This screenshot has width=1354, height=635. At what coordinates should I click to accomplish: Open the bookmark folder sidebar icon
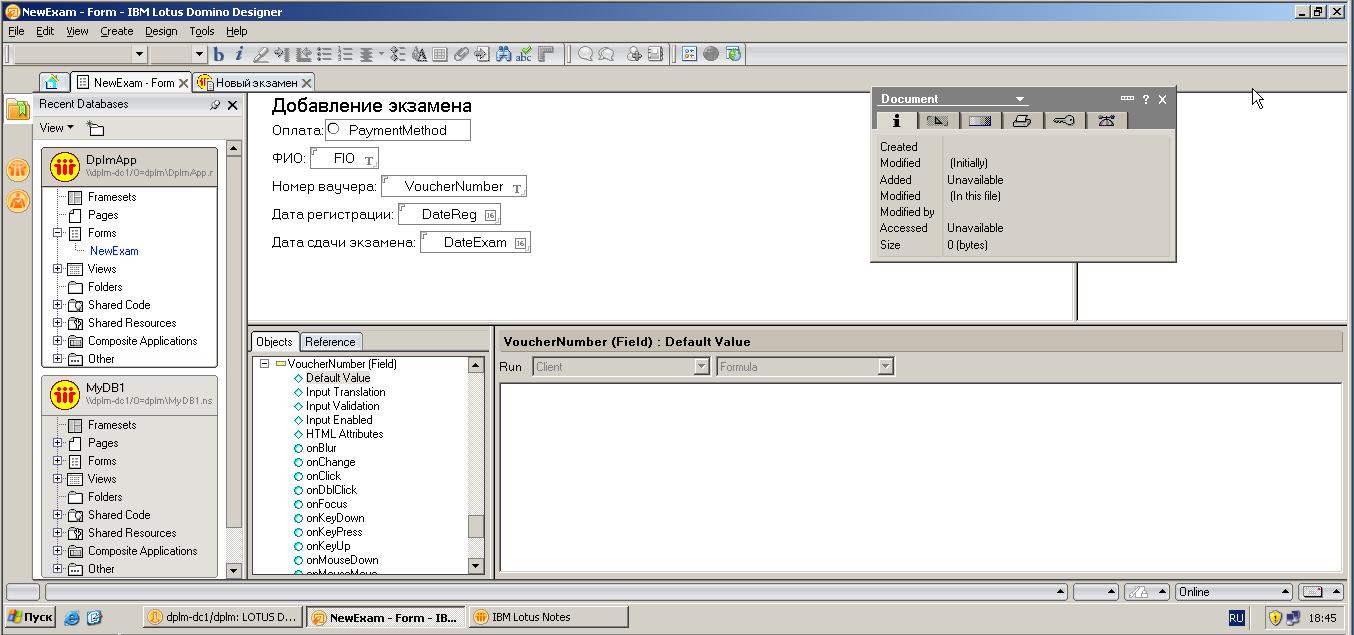pyautogui.click(x=18, y=109)
